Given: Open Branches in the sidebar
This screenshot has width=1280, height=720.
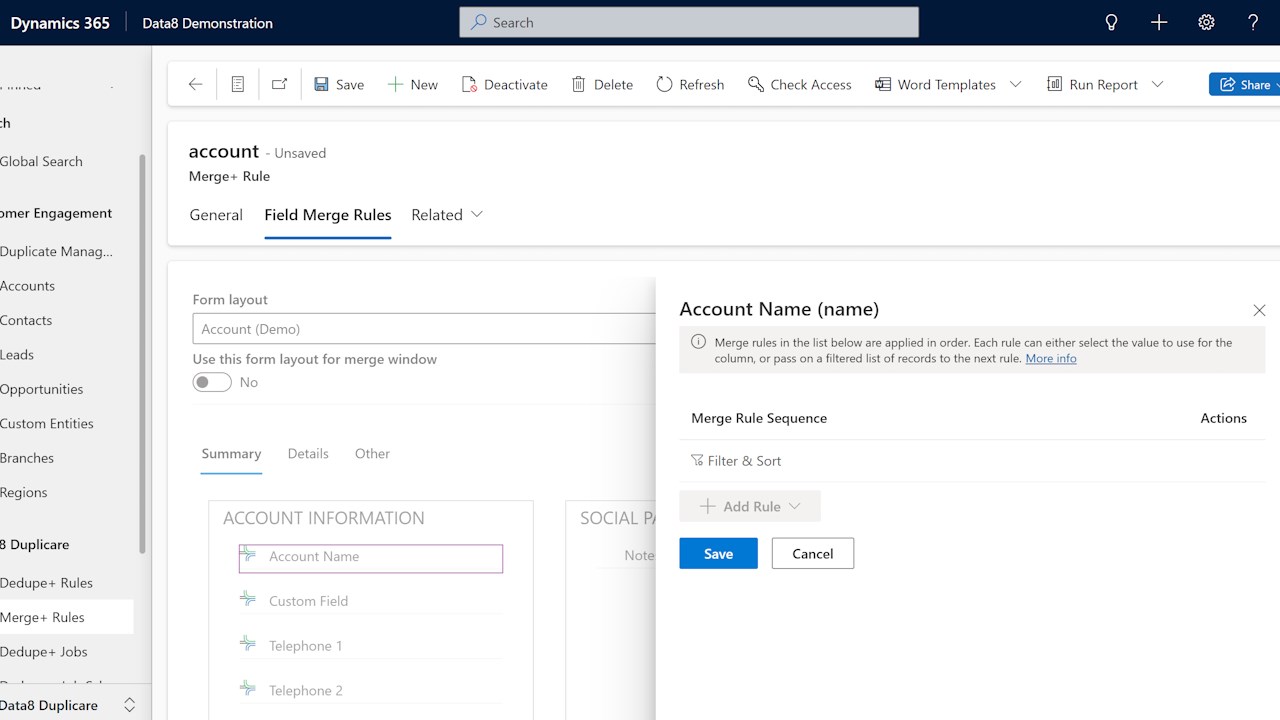Looking at the screenshot, I should pos(27,458).
